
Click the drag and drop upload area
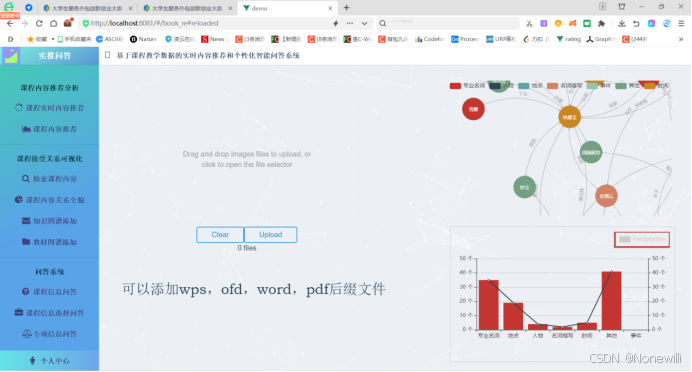(247, 159)
